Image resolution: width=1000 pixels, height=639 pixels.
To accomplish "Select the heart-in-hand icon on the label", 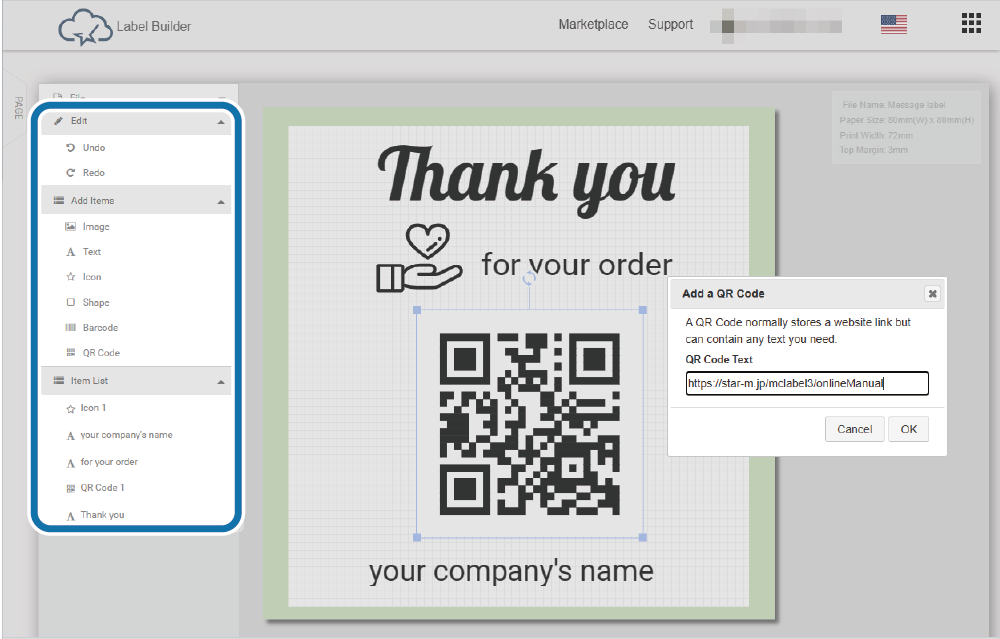I will [418, 258].
